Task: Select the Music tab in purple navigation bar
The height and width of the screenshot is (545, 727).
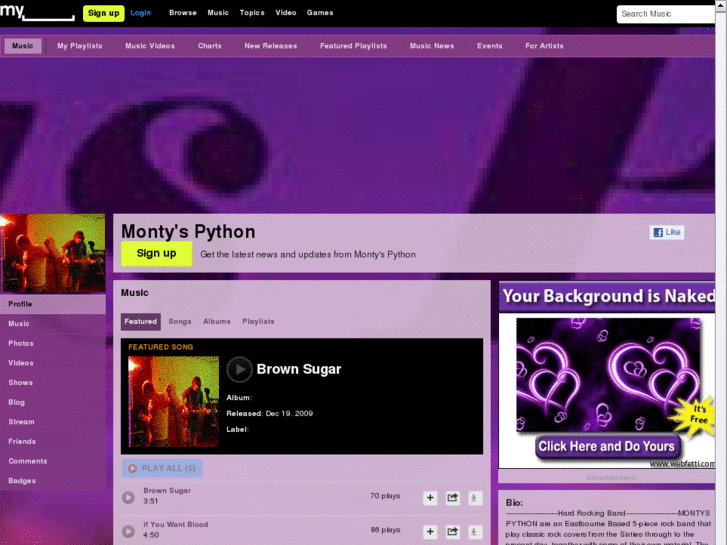Action: [x=23, y=46]
